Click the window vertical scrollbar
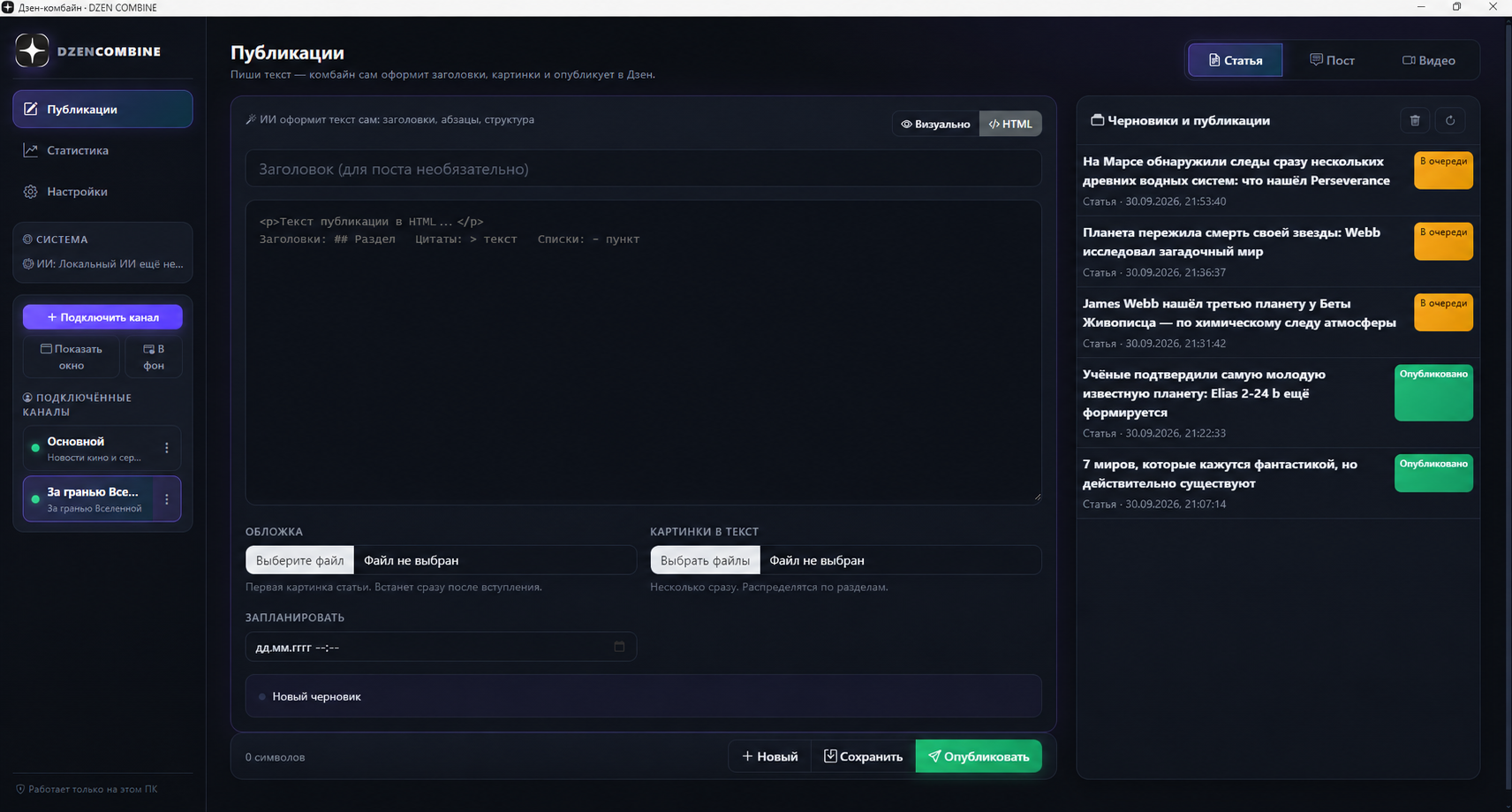 pyautogui.click(x=1507, y=406)
